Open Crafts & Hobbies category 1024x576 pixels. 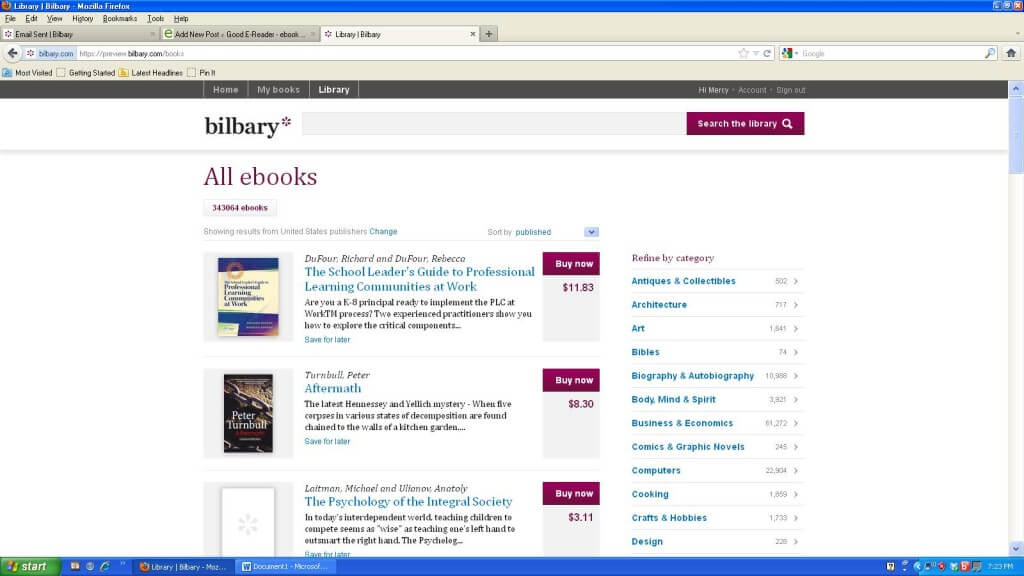(669, 518)
